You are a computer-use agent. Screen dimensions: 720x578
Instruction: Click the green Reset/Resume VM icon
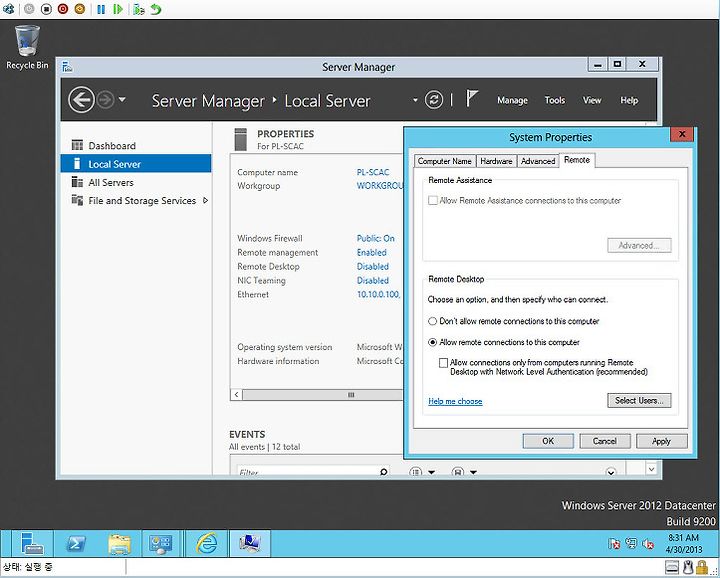(118, 9)
